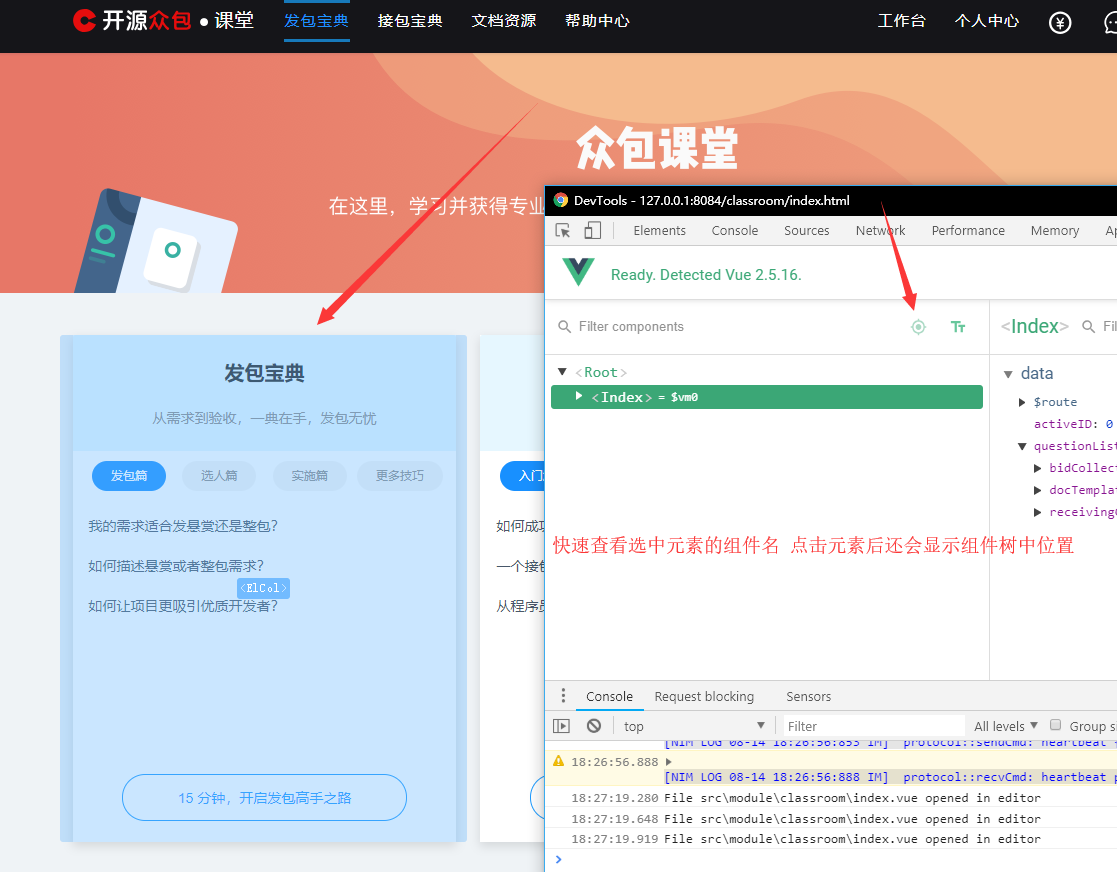Toggle the Group similar checkbox in console
This screenshot has height=872, width=1117.
click(x=1056, y=725)
